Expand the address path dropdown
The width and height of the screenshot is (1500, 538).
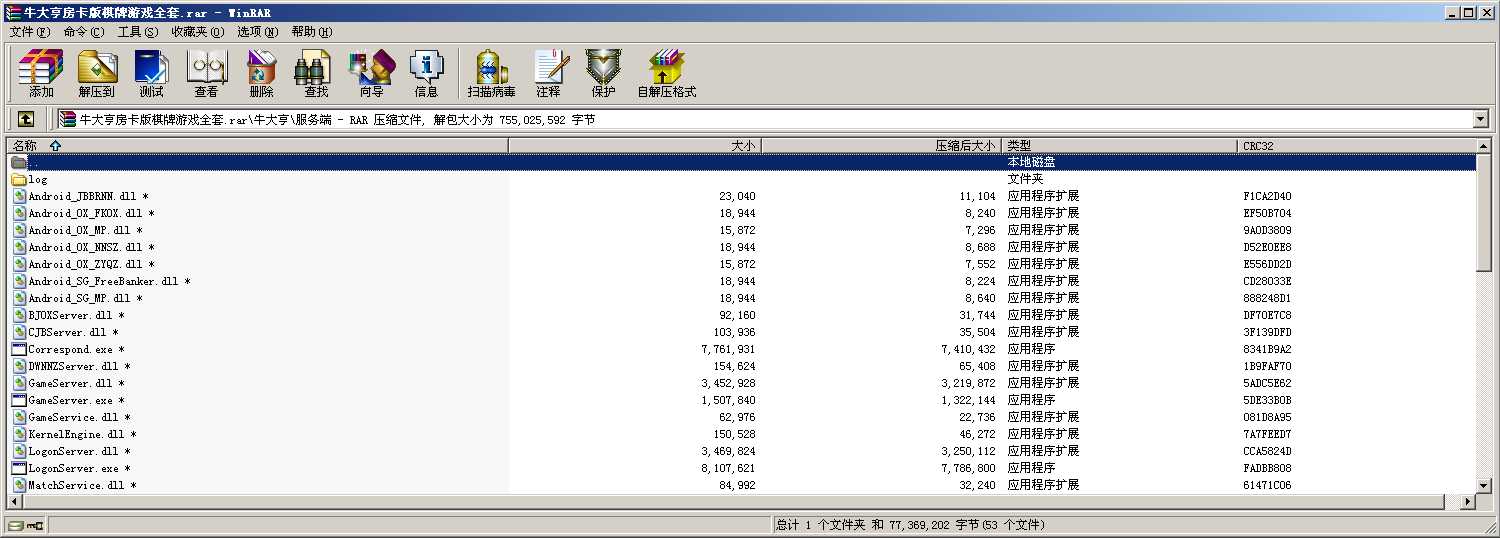coord(1481,119)
